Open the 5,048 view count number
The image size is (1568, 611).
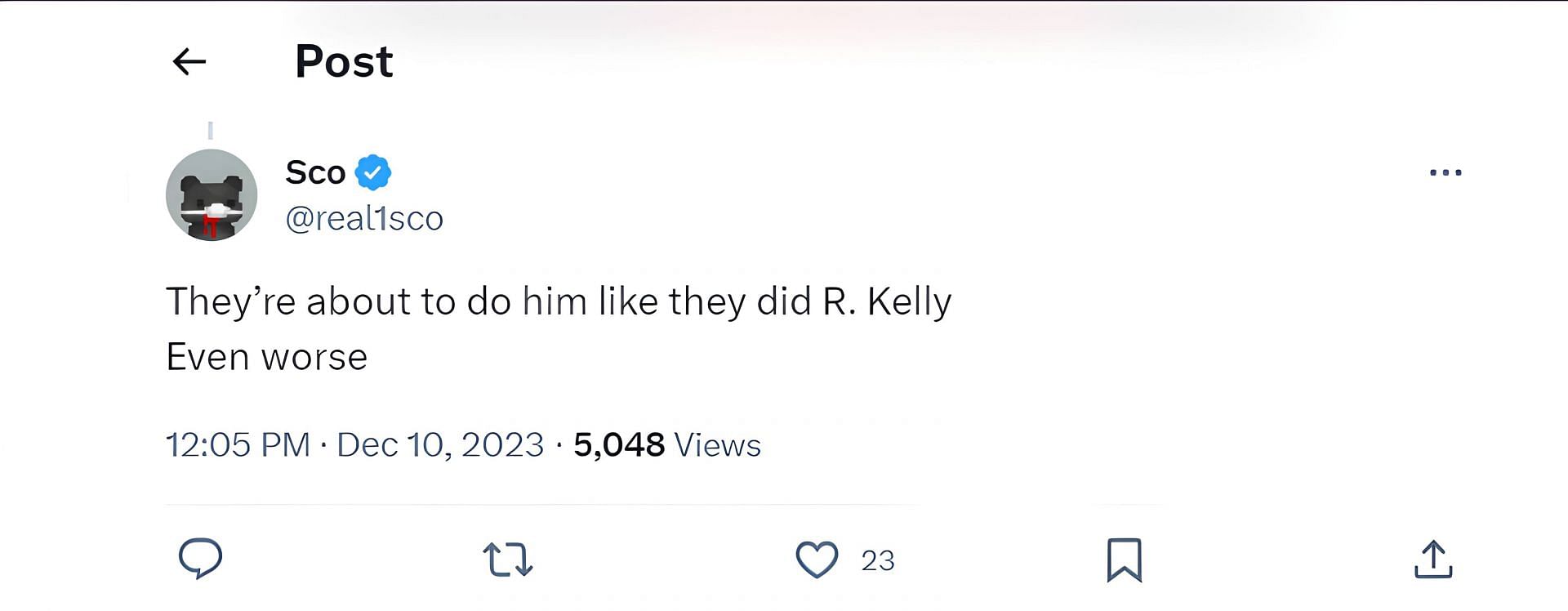(x=619, y=445)
